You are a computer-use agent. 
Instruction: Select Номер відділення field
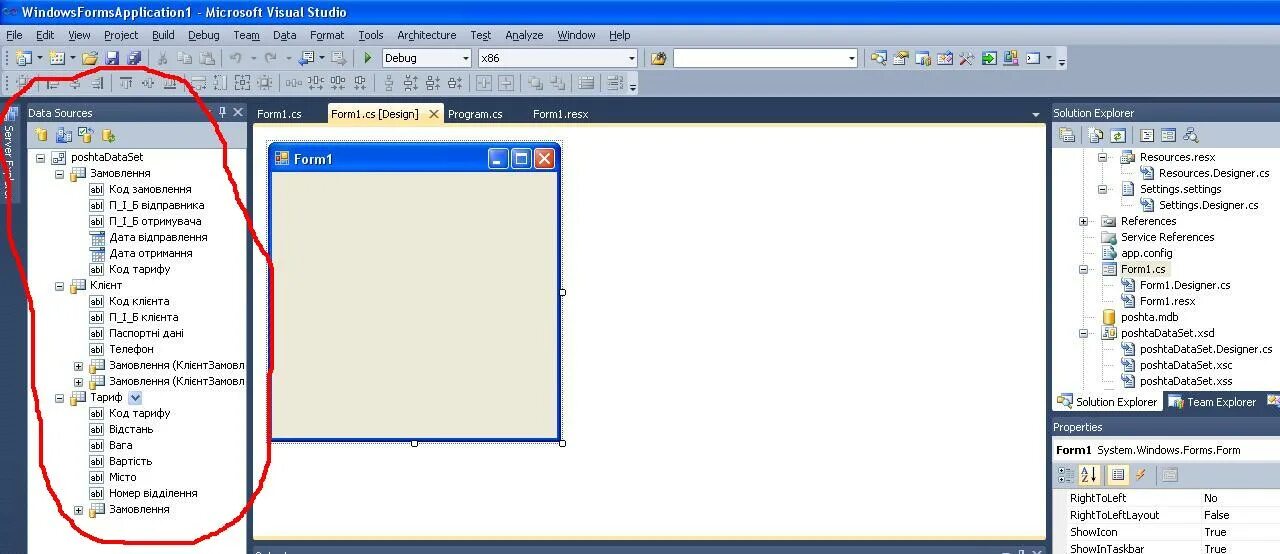[x=153, y=493]
